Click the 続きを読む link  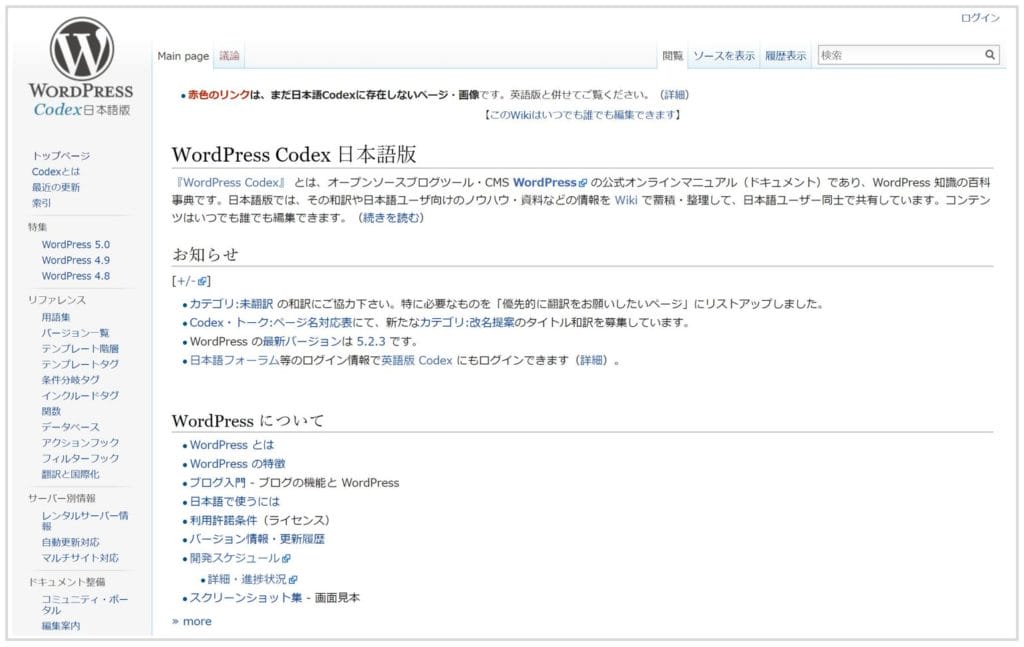pos(391,218)
